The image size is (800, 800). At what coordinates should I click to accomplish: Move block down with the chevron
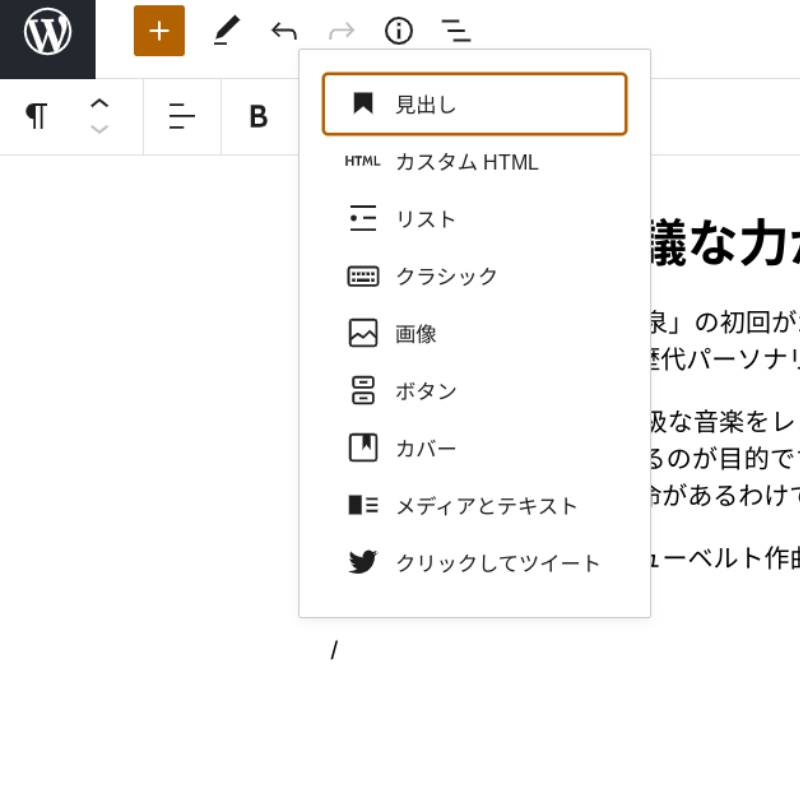[99, 130]
